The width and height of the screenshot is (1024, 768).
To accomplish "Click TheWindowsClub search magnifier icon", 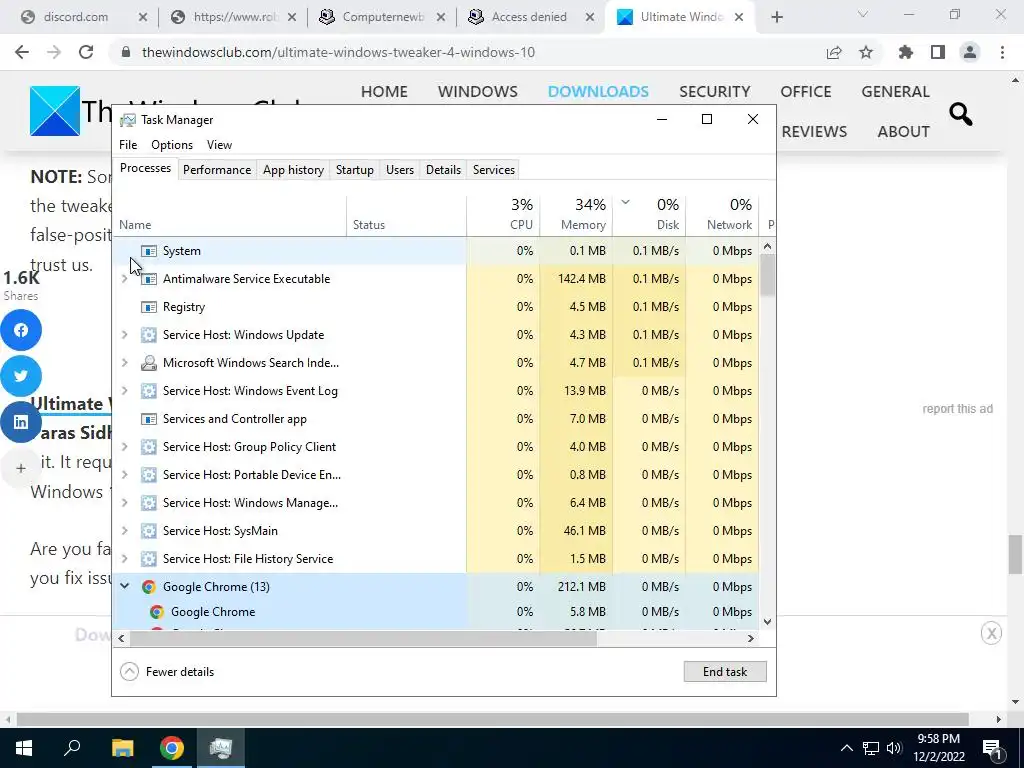I will click(960, 114).
